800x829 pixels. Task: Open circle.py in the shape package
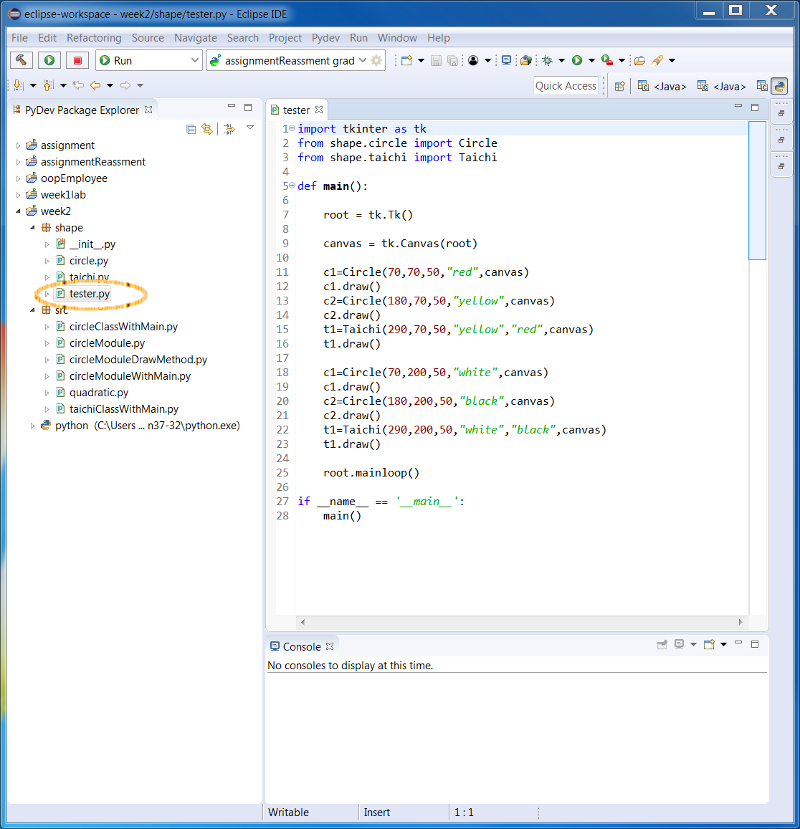pos(88,261)
